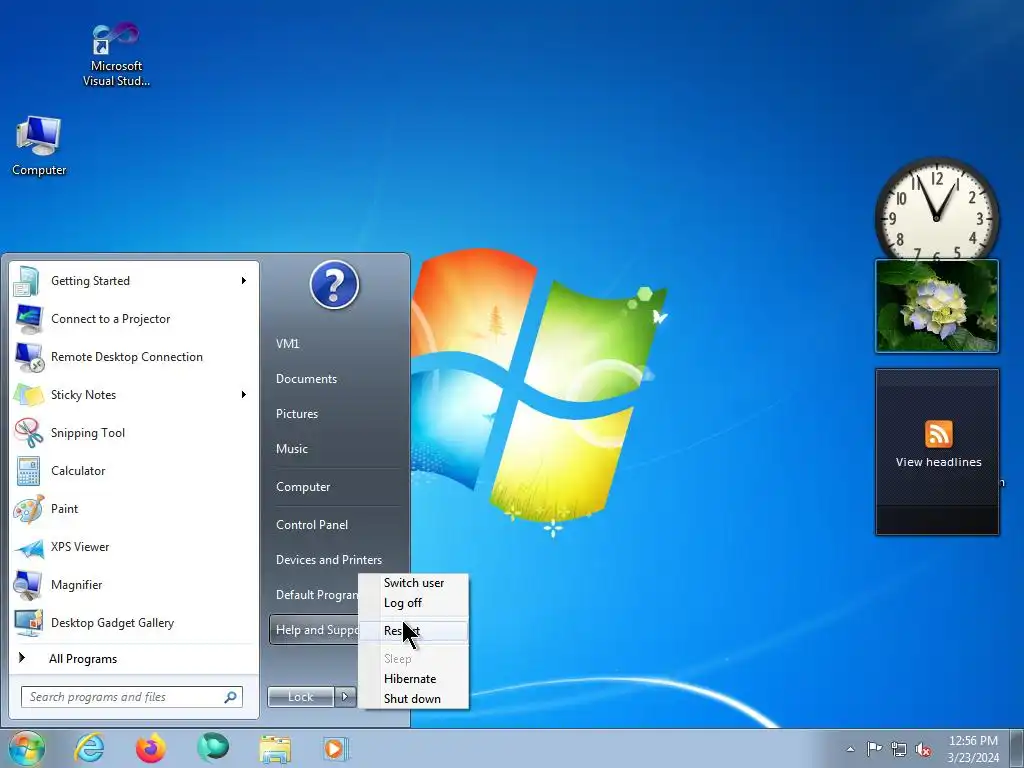The image size is (1024, 768).
Task: Open the network tray icon
Action: pos(899,749)
